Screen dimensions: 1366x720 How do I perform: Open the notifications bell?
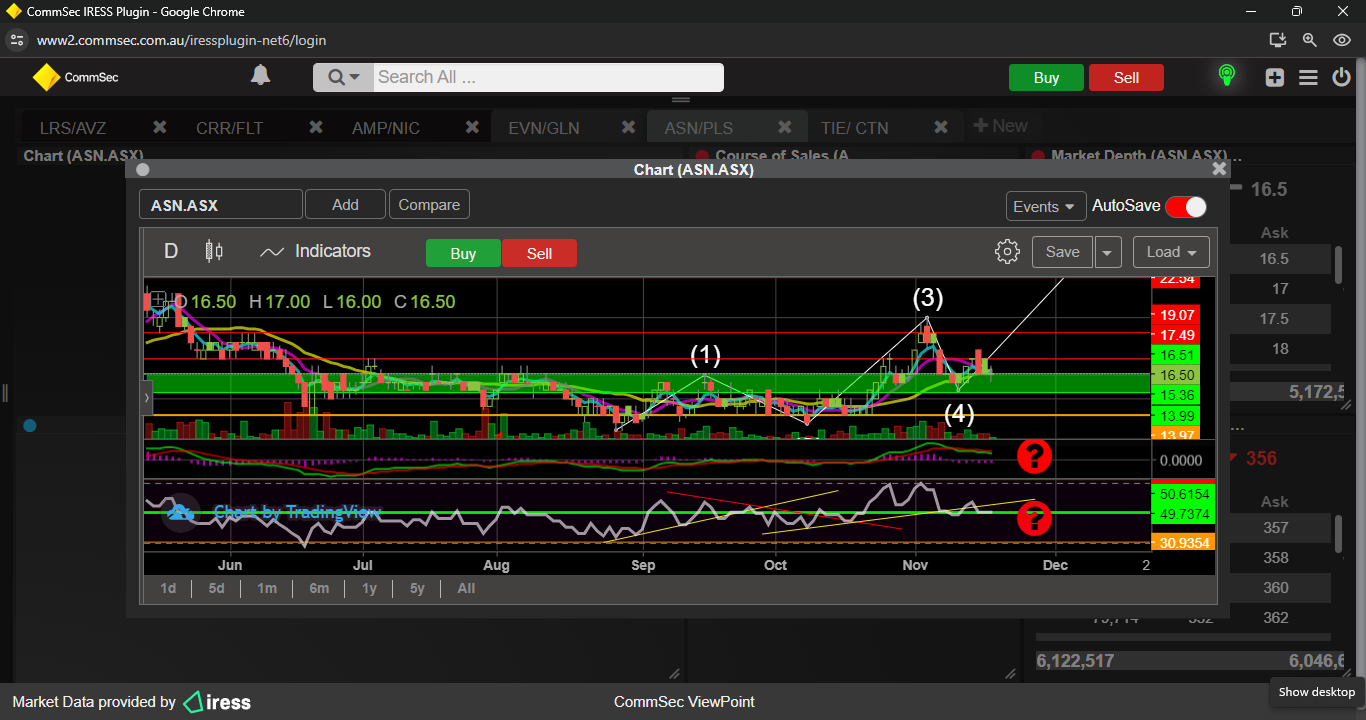coord(260,76)
